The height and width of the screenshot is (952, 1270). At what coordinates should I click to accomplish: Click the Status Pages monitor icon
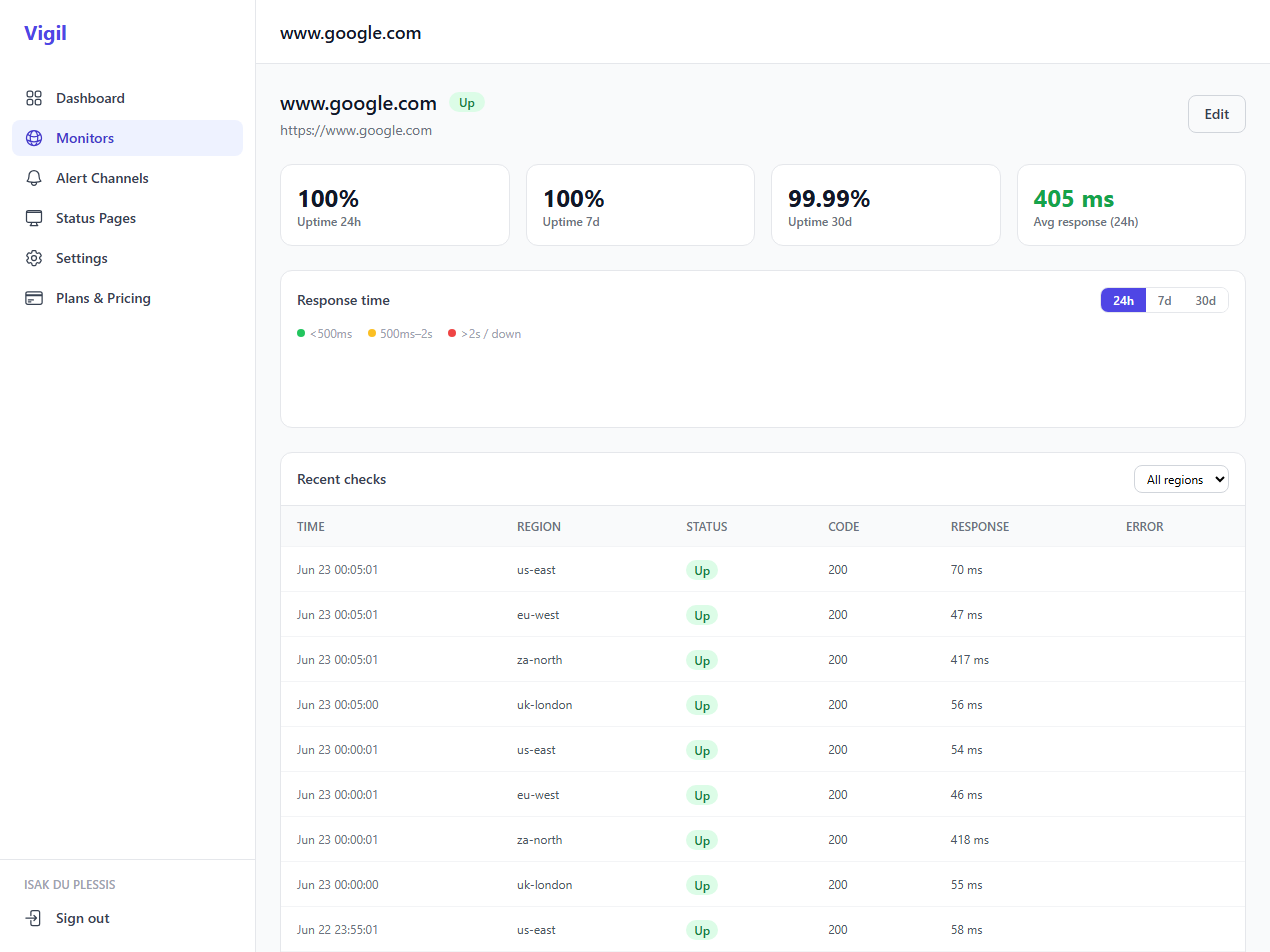point(34,218)
